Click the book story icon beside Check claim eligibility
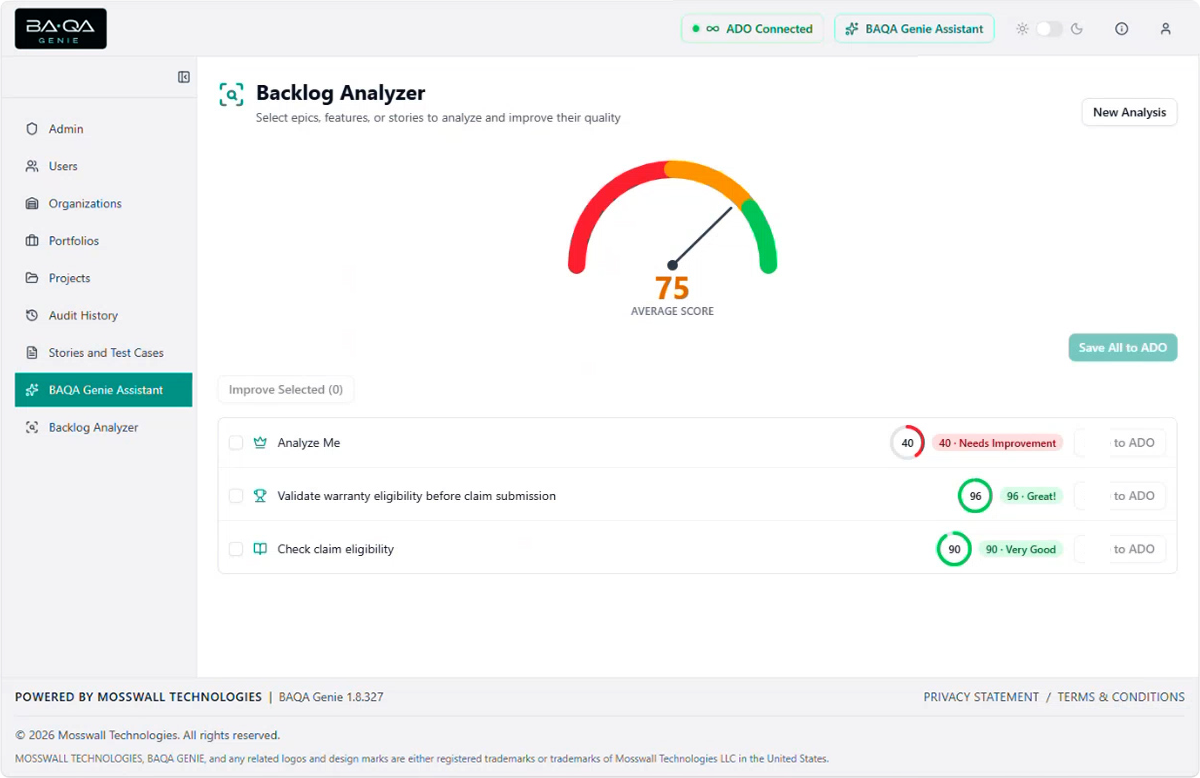 click(260, 549)
